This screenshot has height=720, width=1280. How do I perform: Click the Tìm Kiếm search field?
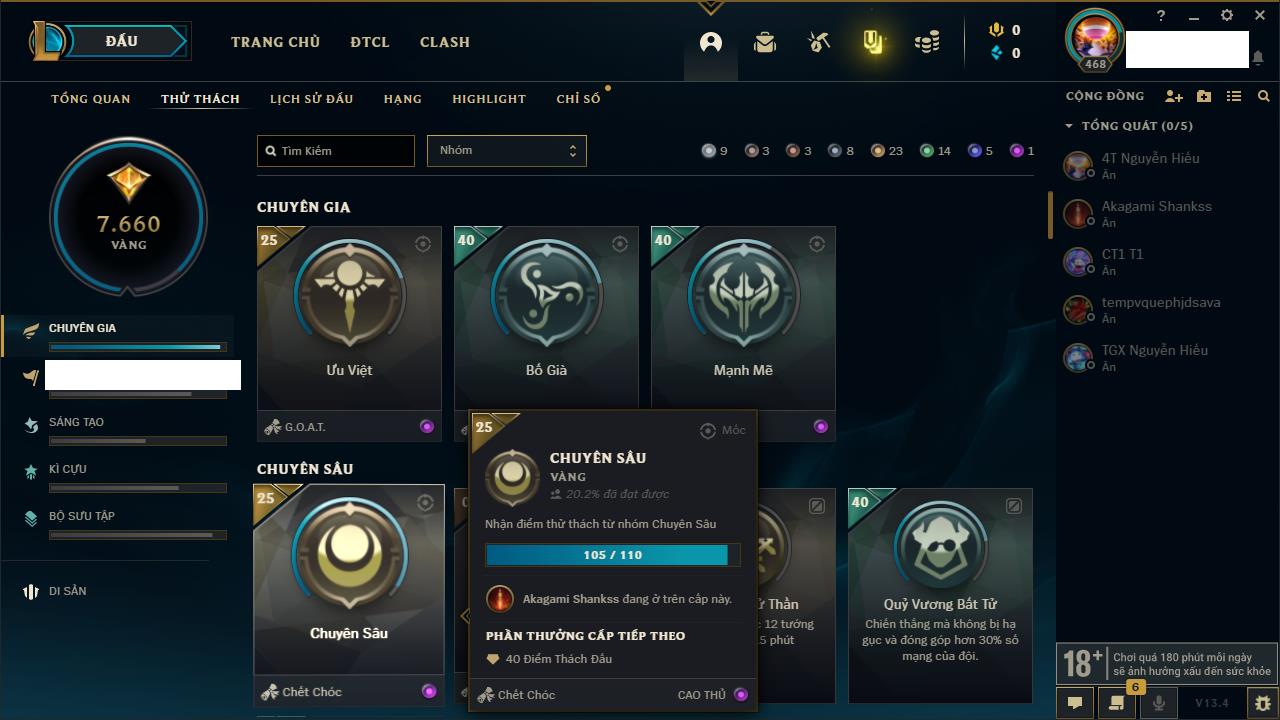pyautogui.click(x=336, y=151)
